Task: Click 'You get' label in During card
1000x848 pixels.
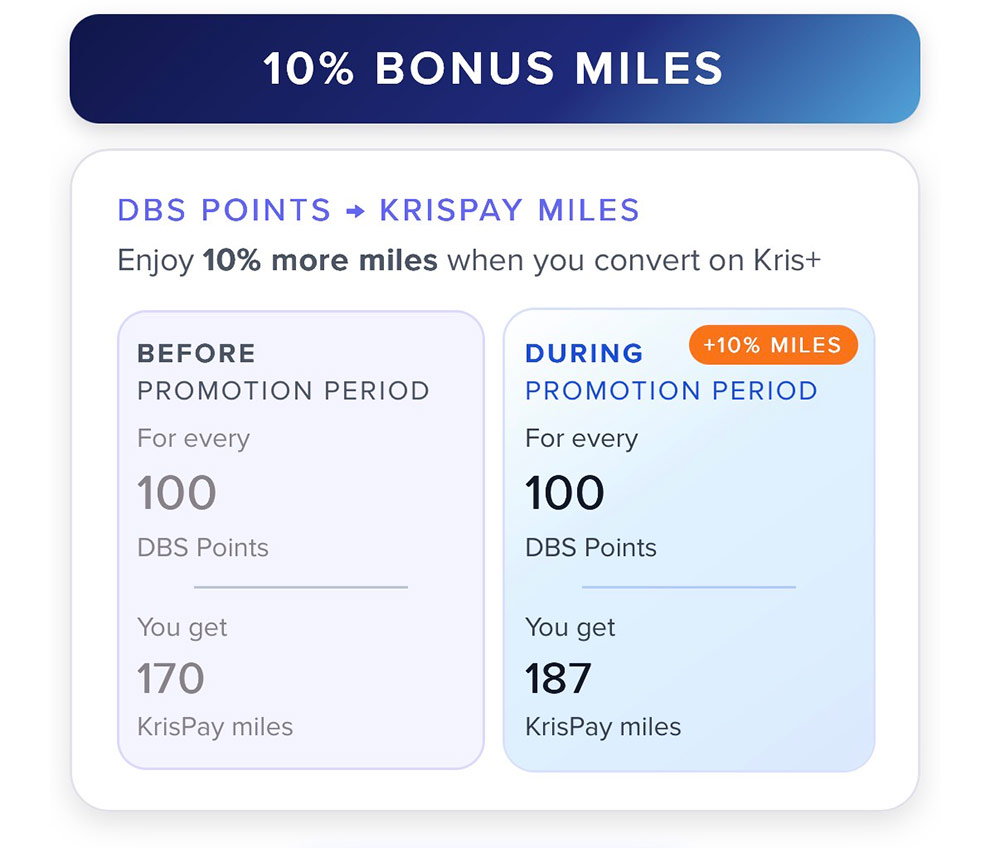Action: (570, 628)
